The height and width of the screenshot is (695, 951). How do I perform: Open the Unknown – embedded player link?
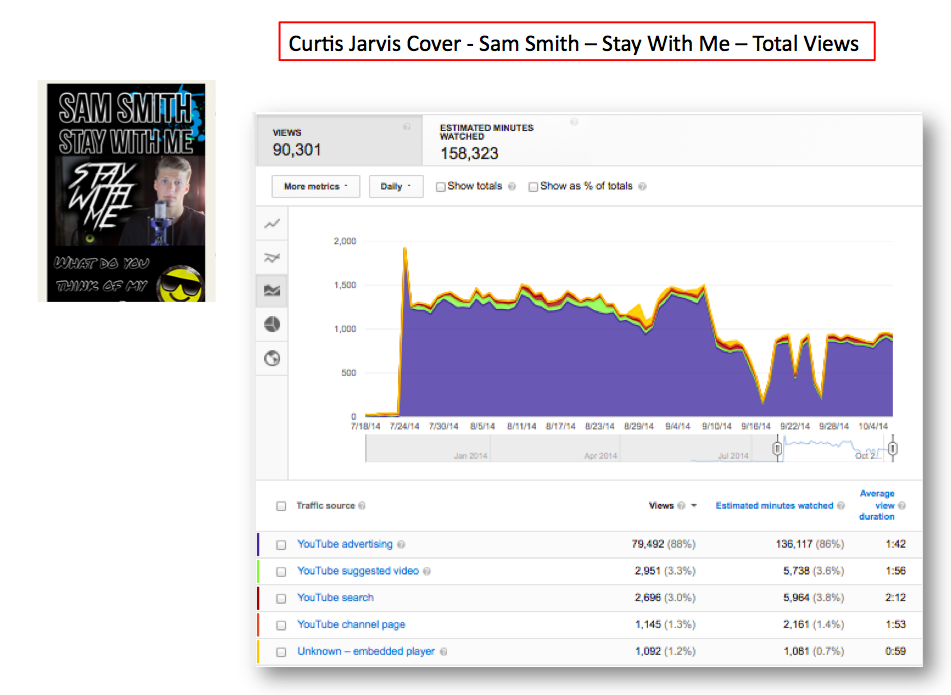[x=366, y=651]
